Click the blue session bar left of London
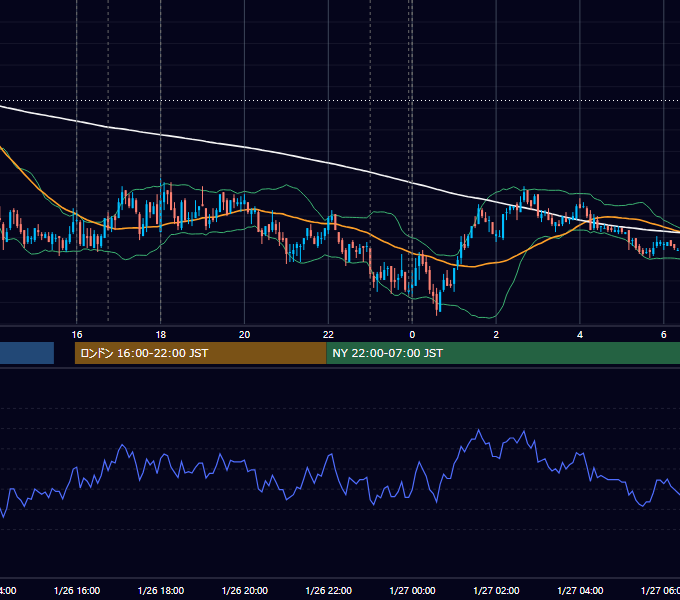The width and height of the screenshot is (680, 600). 27,353
